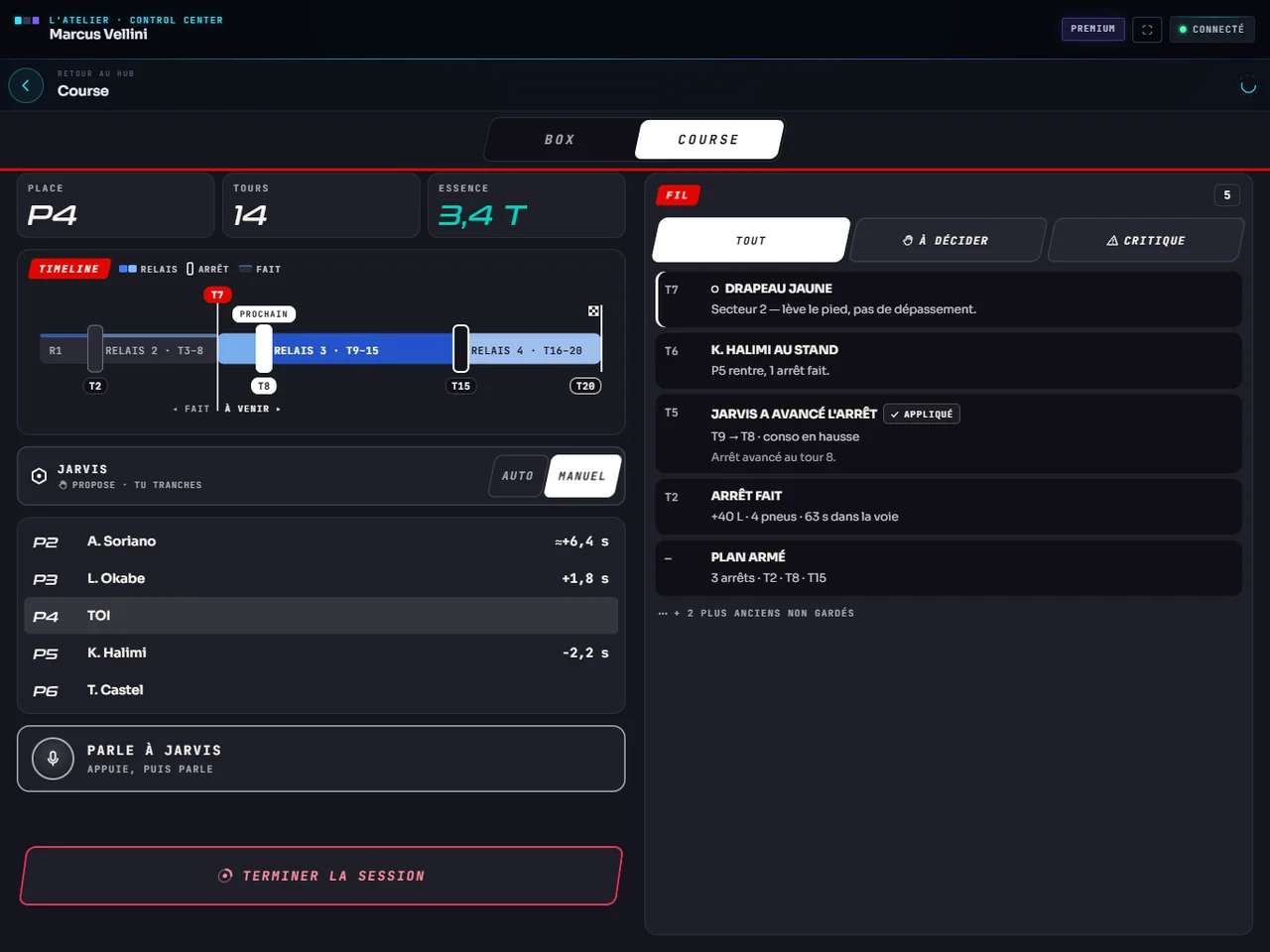
Task: End the session with TERMINER LA SESSION
Action: click(321, 876)
